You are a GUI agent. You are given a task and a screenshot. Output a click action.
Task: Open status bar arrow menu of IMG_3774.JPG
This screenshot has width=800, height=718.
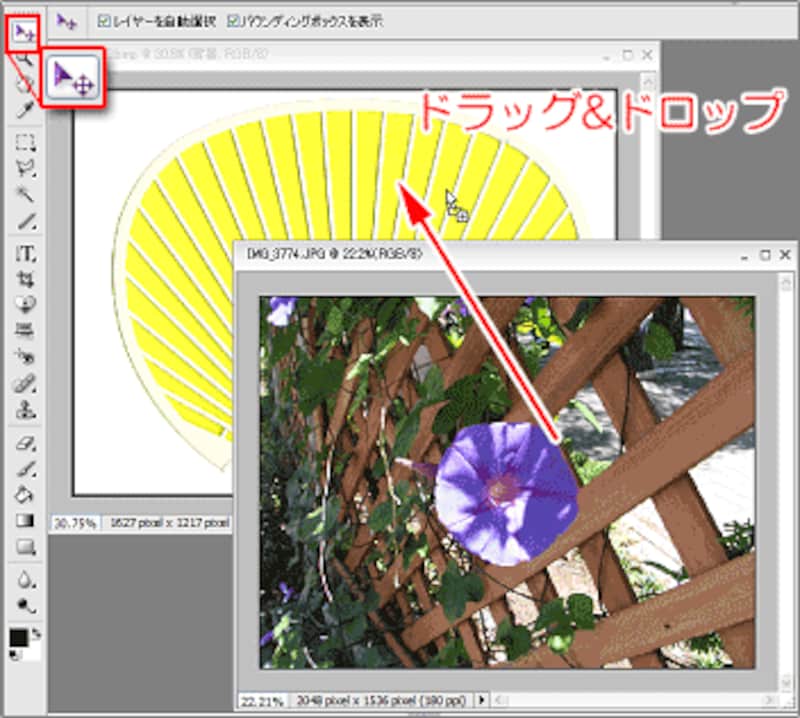[x=483, y=700]
